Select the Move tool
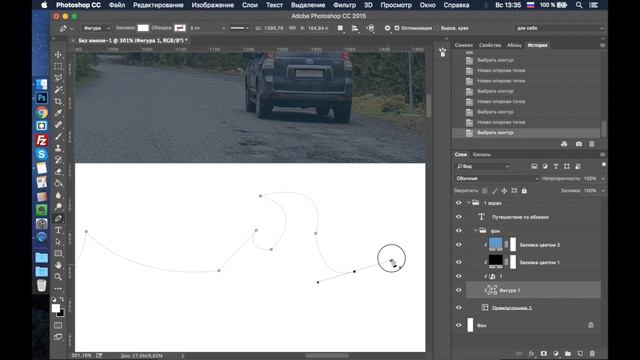Screen dimensions: 640x360 click(58, 55)
